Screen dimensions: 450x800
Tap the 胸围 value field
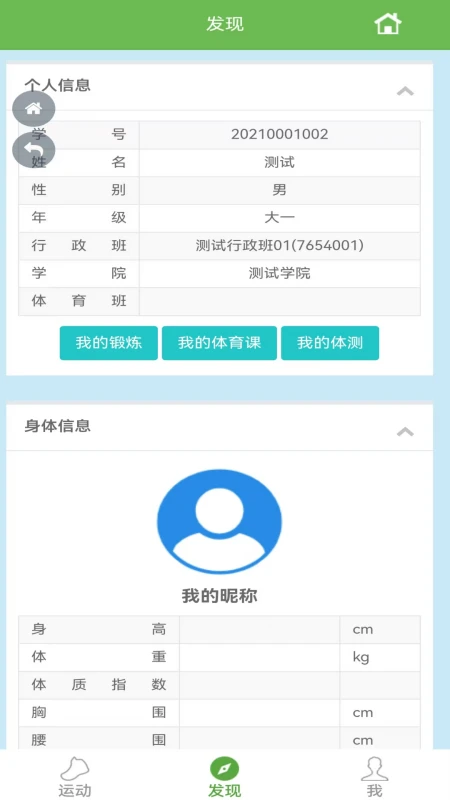click(259, 713)
